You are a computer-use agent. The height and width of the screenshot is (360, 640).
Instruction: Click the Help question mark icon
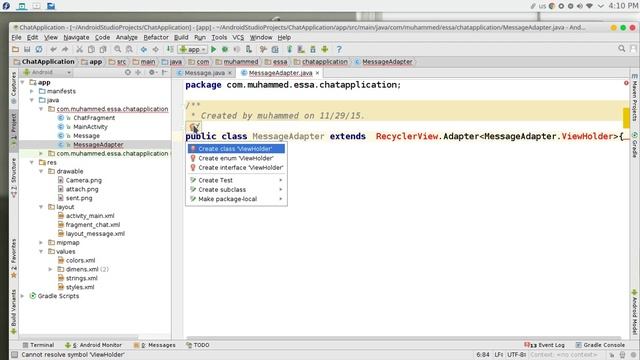[339, 49]
